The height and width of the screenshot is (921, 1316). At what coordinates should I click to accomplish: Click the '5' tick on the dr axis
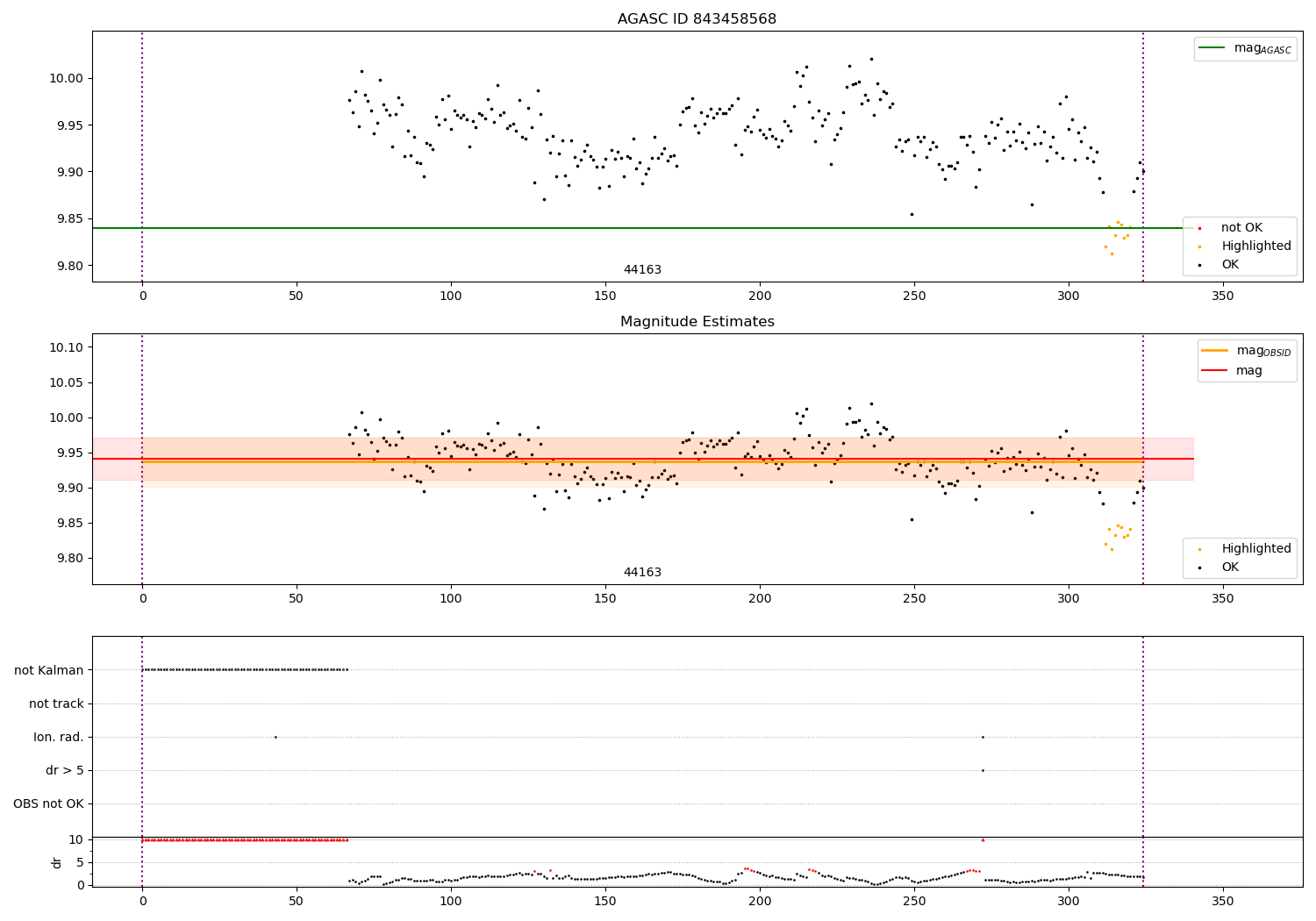coord(80,863)
